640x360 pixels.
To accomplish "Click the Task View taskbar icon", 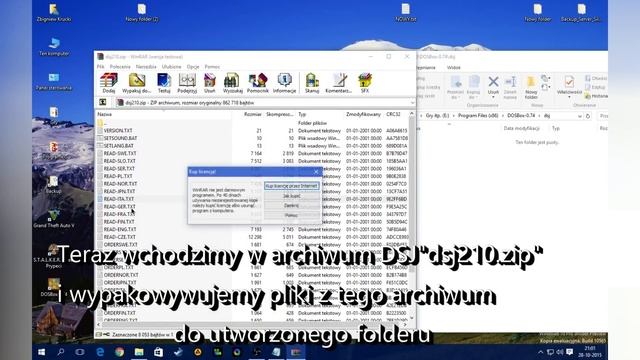I will click(x=80, y=352).
